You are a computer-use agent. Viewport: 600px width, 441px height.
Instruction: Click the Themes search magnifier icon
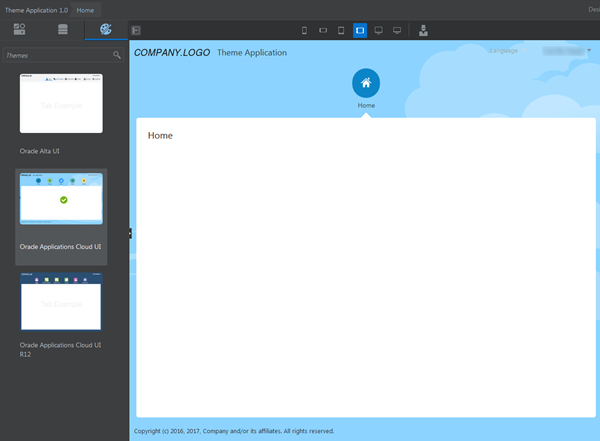(117, 55)
